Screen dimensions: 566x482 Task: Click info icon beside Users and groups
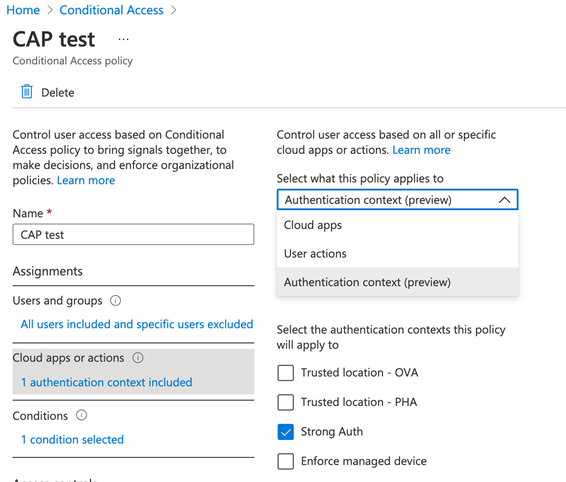pyautogui.click(x=116, y=300)
